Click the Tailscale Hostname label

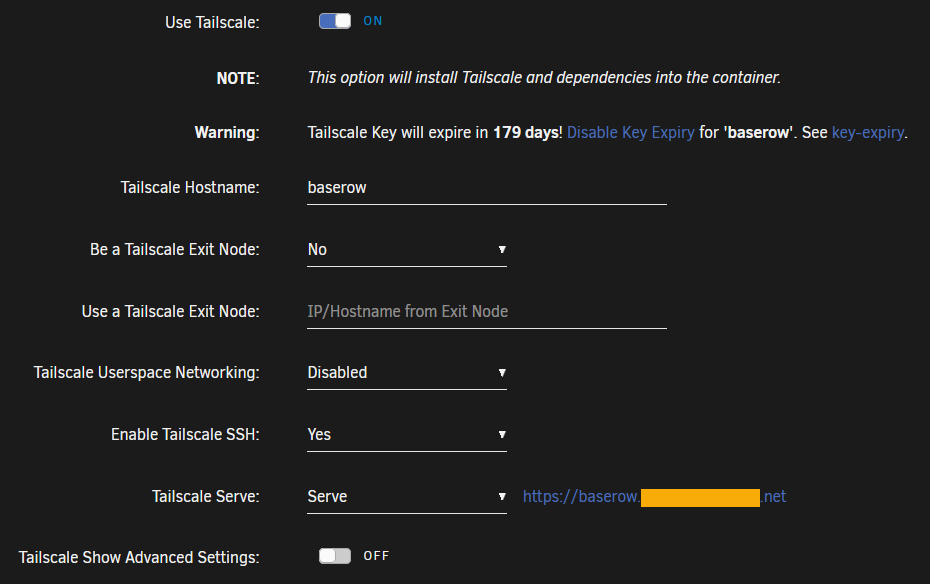point(190,187)
